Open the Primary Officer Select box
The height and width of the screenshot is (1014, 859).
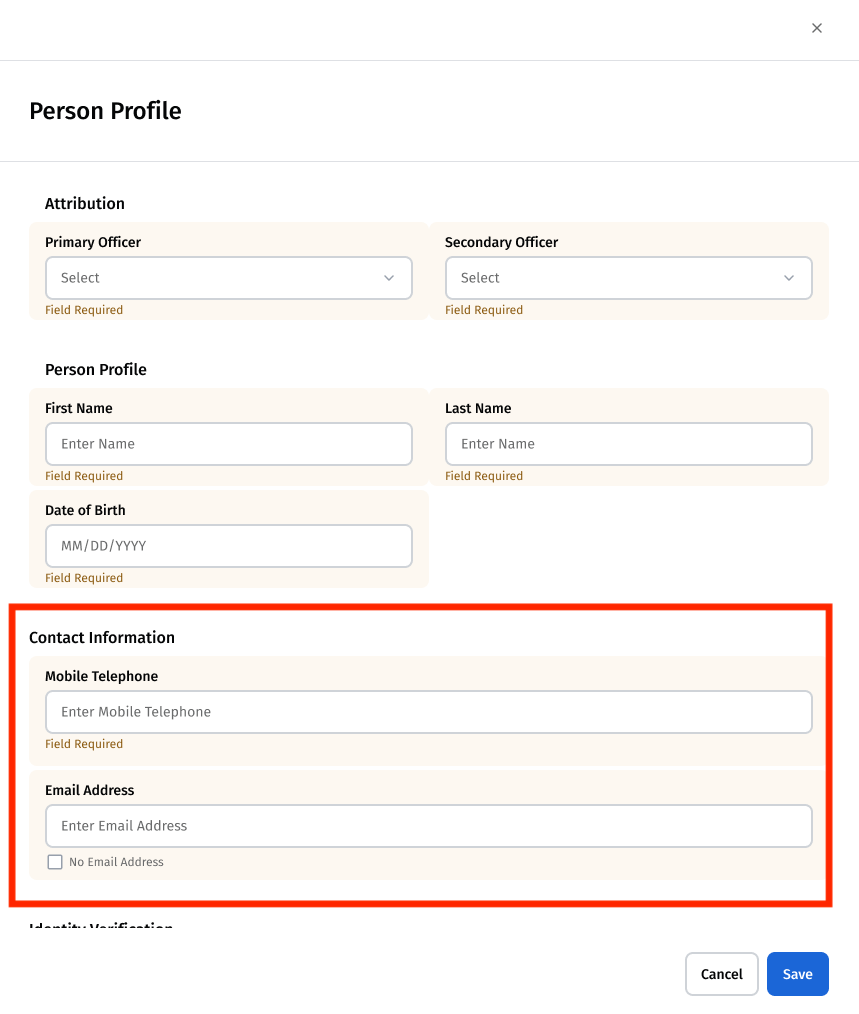(228, 278)
